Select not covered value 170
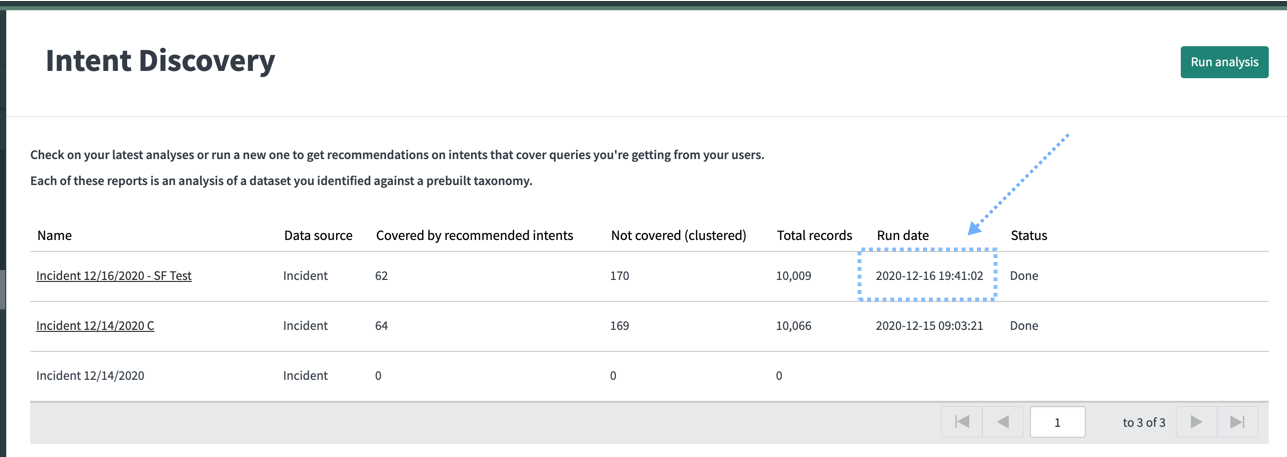Screen dimensions: 1287x457 pos(620,276)
